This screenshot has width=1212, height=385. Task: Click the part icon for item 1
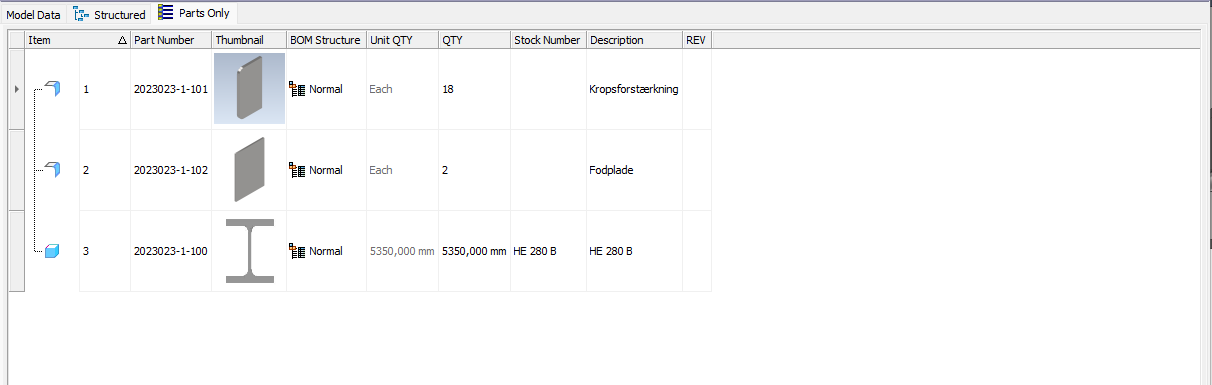click(53, 89)
